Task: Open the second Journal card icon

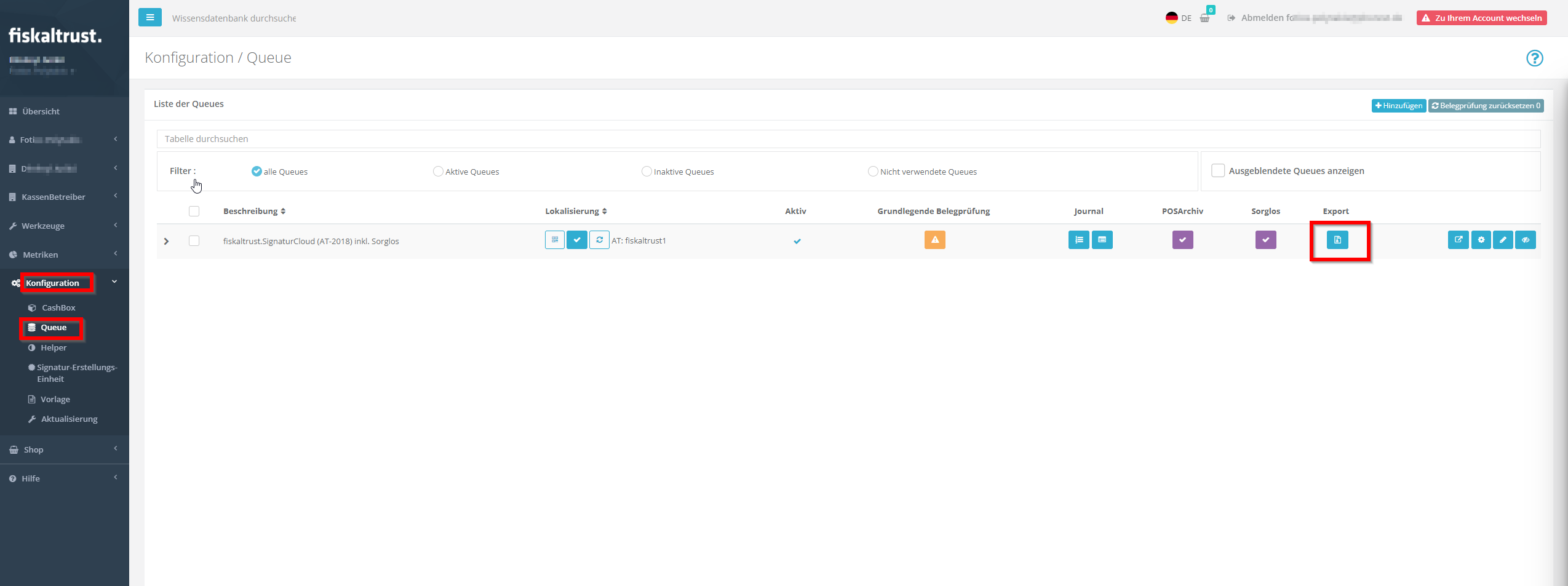Action: coord(1102,240)
